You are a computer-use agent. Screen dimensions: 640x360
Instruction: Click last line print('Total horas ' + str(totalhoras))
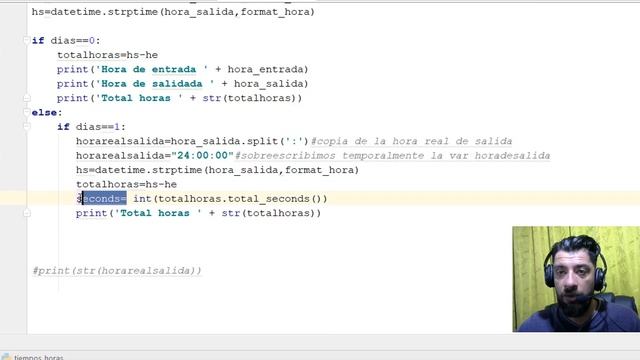(198, 213)
